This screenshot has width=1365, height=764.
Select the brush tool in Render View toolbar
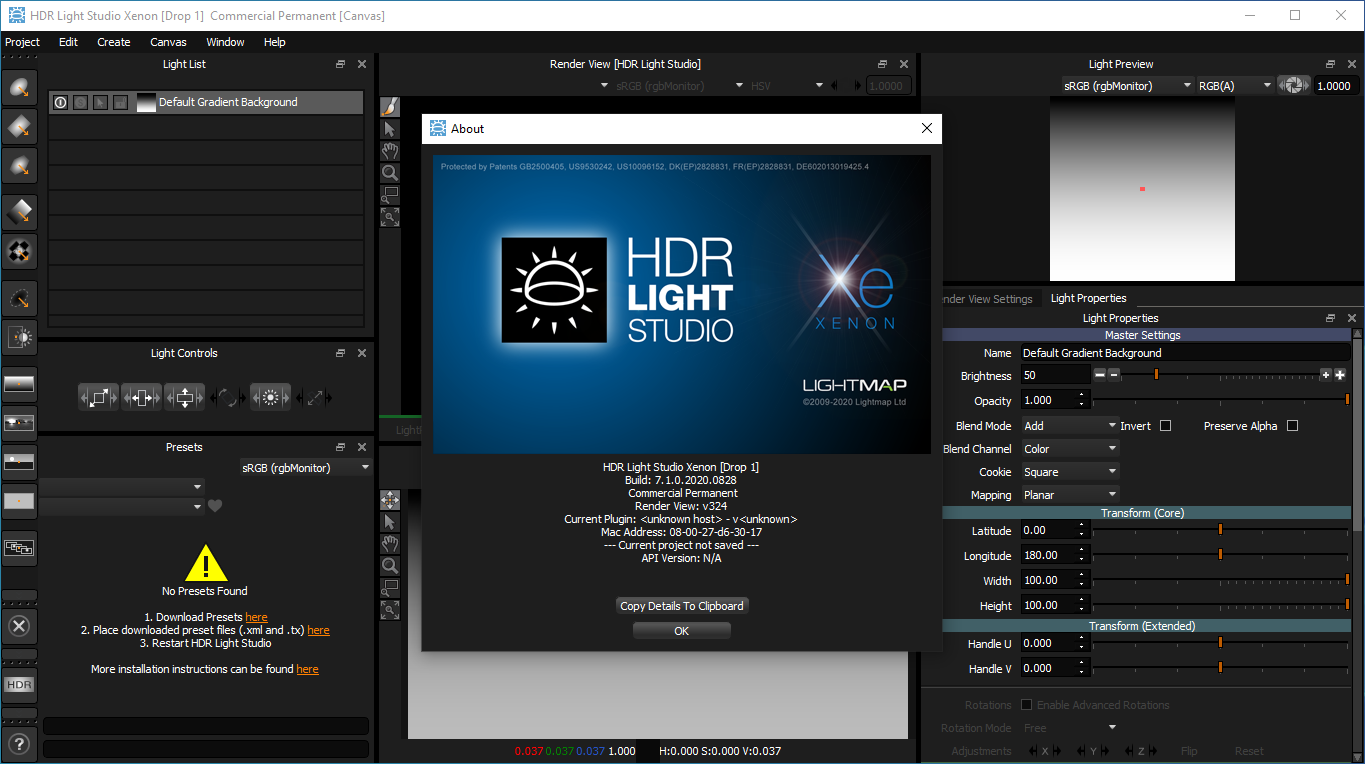tap(390, 107)
